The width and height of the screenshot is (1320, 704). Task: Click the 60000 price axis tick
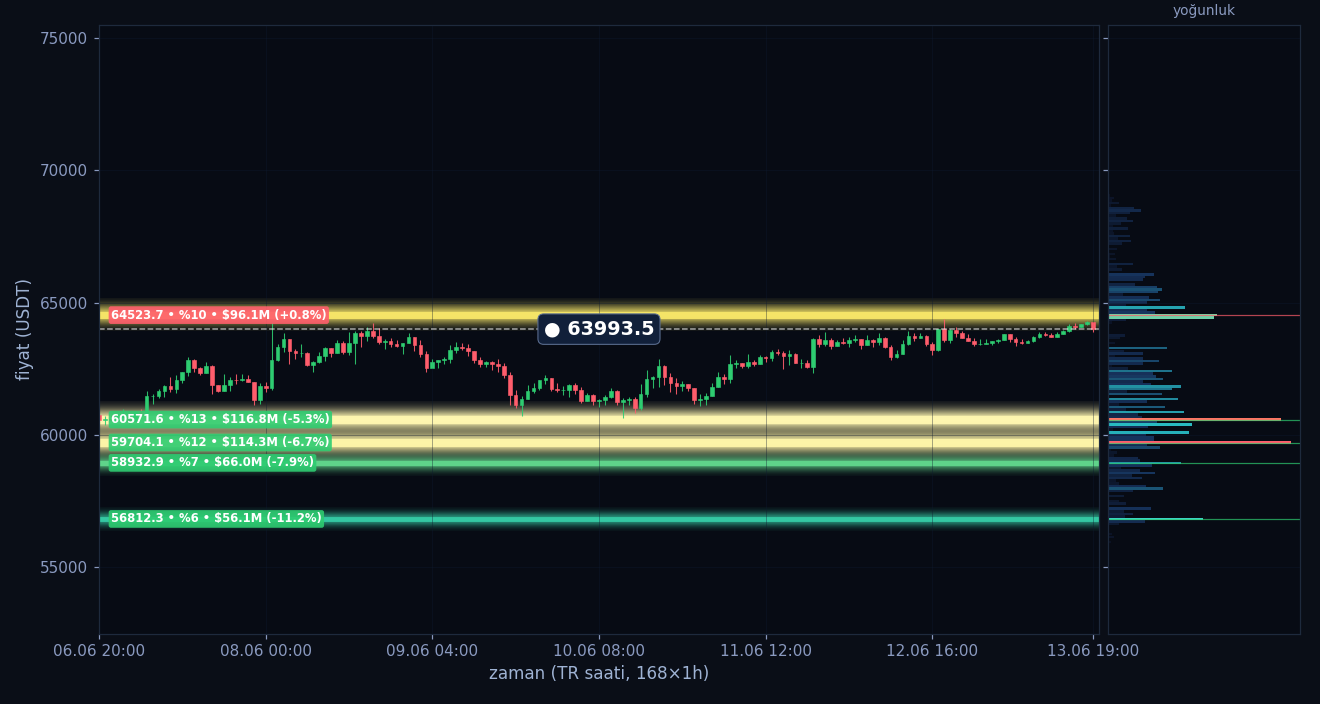64,435
